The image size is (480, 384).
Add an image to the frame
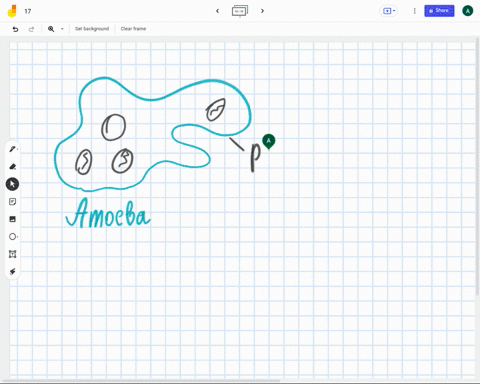click(13, 219)
